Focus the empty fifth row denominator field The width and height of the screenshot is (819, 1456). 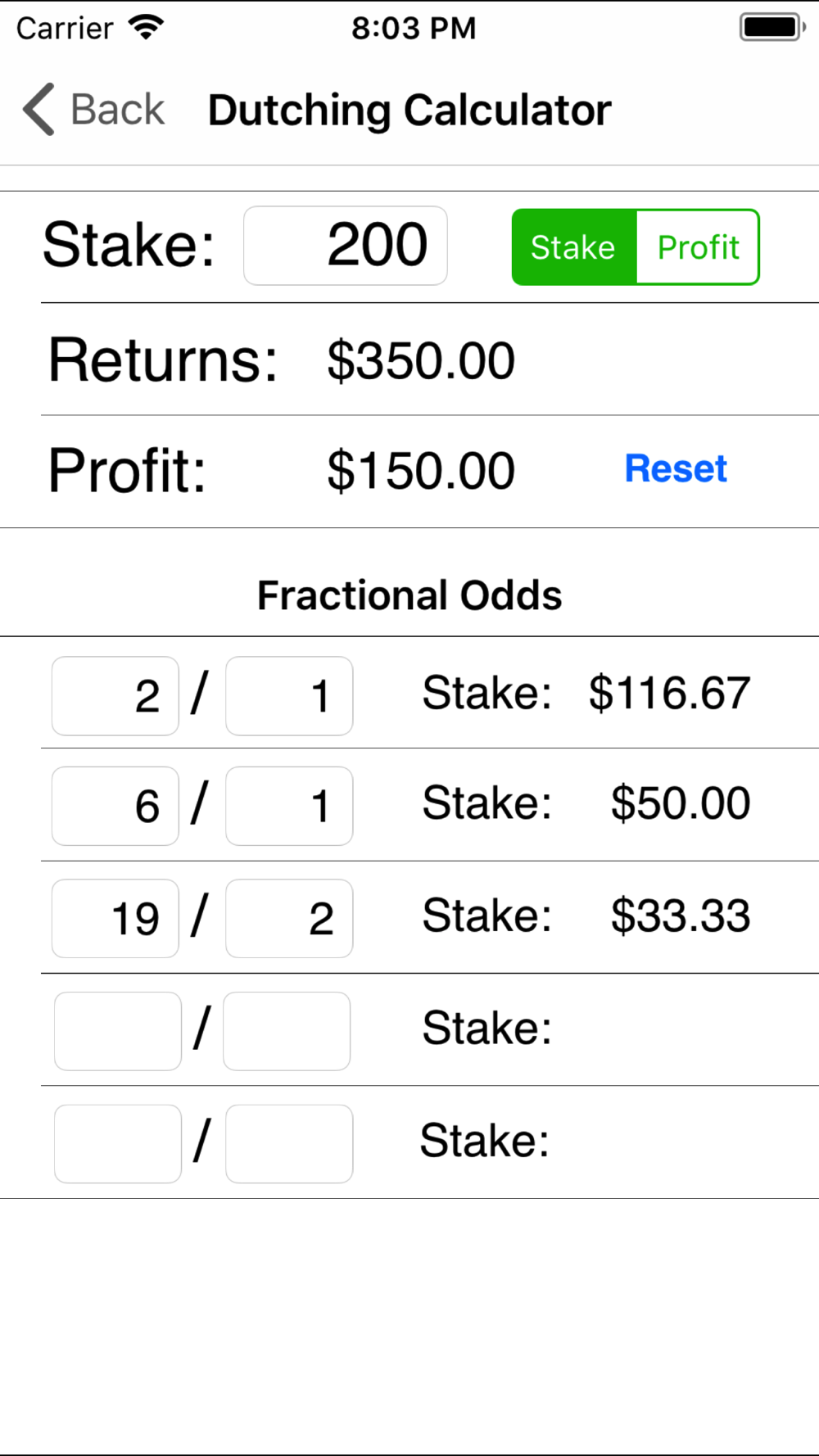(289, 1144)
